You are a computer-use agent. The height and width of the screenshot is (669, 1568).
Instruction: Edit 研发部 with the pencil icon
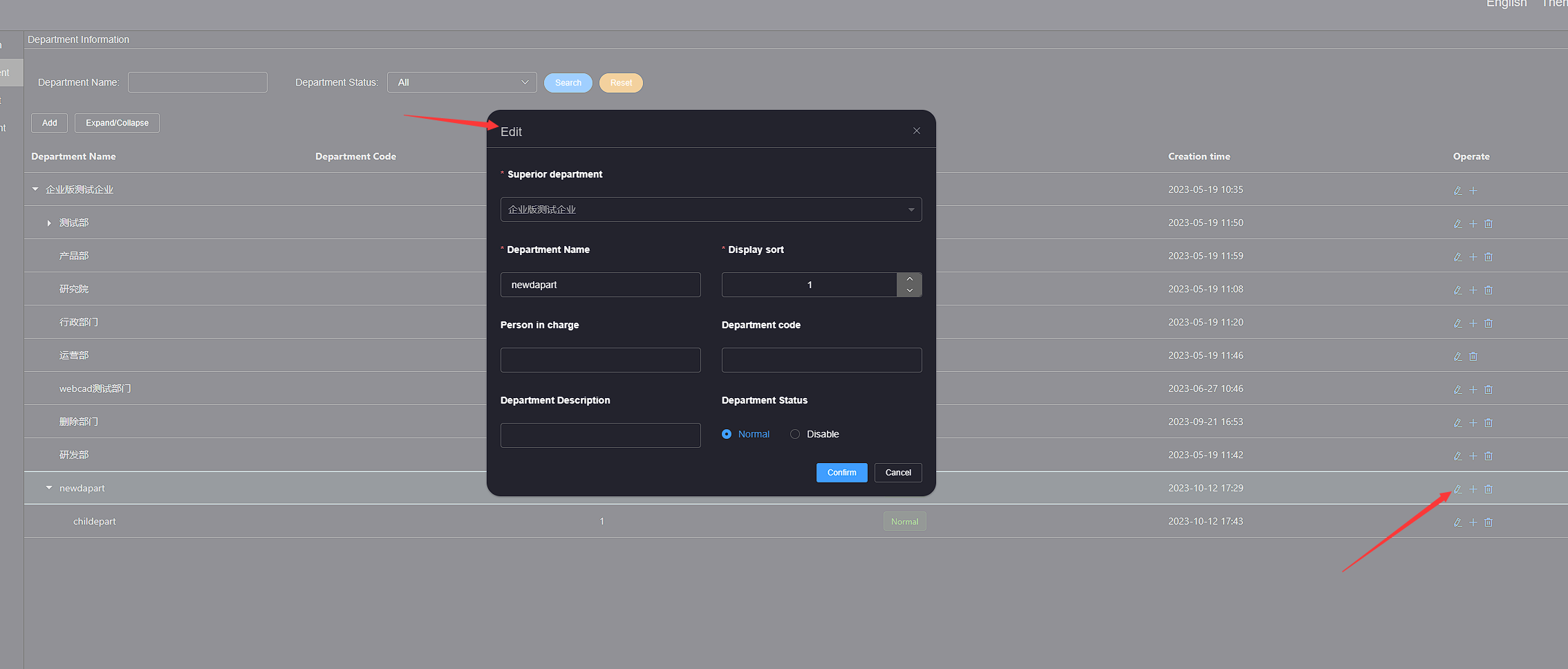click(x=1457, y=456)
